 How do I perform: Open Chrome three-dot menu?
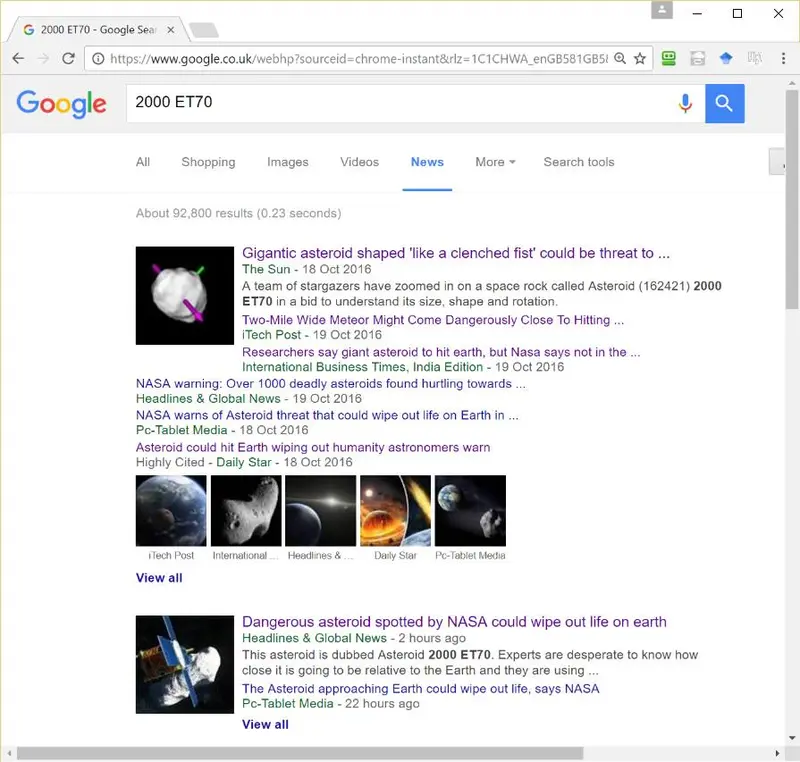(783, 58)
